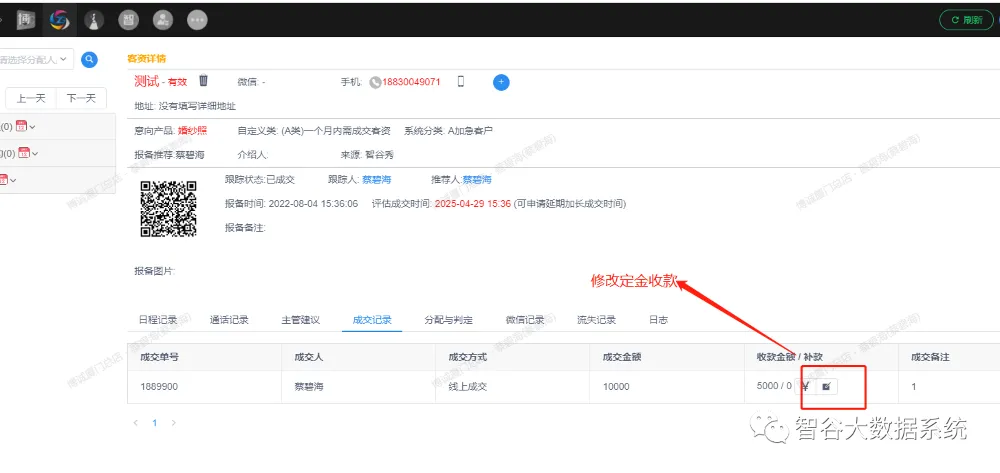Expand the second calendar row chevron in sidebar
The image size is (1000, 473).
[35, 154]
